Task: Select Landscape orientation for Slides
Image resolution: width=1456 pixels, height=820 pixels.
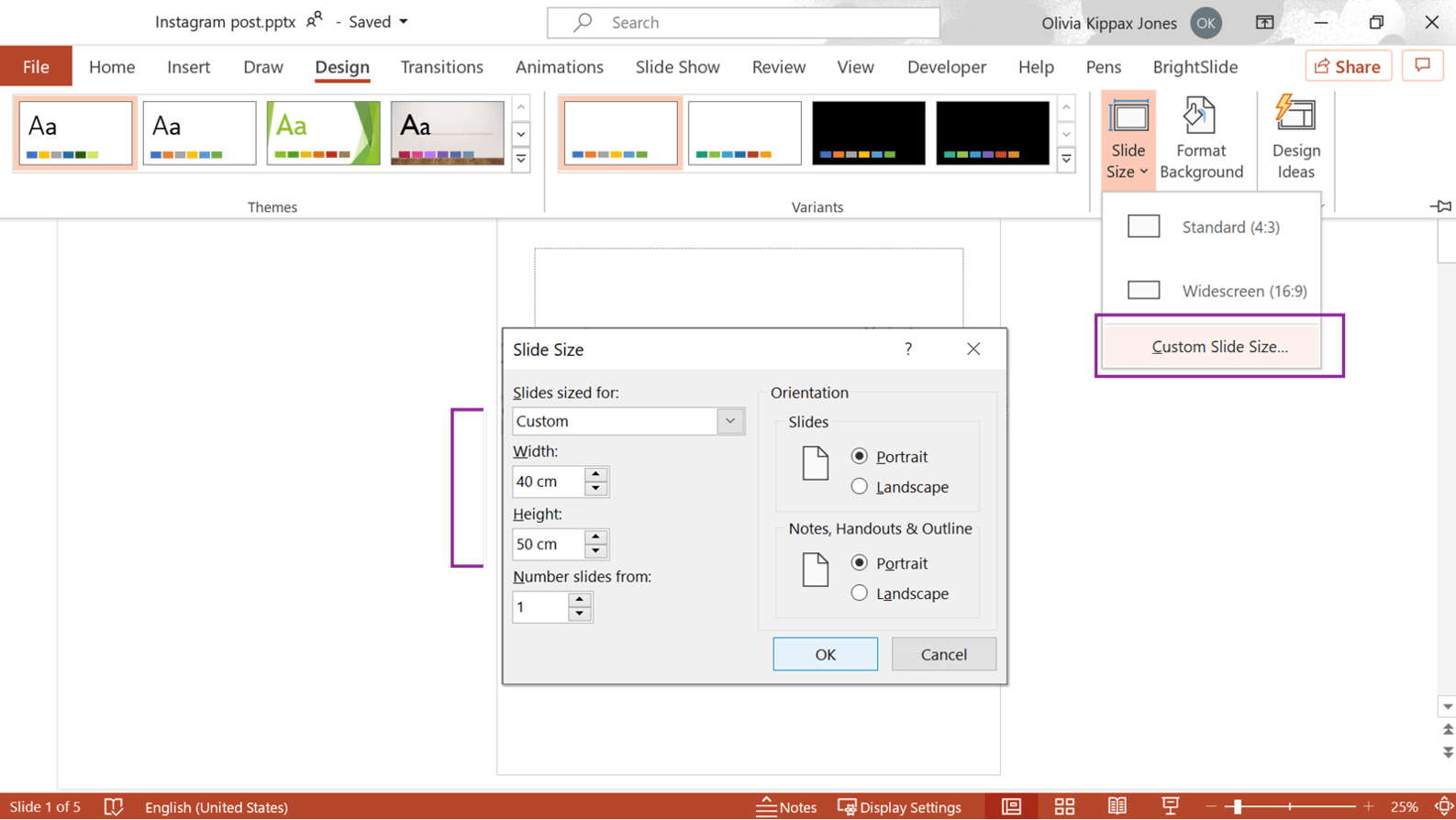Action: 860,487
